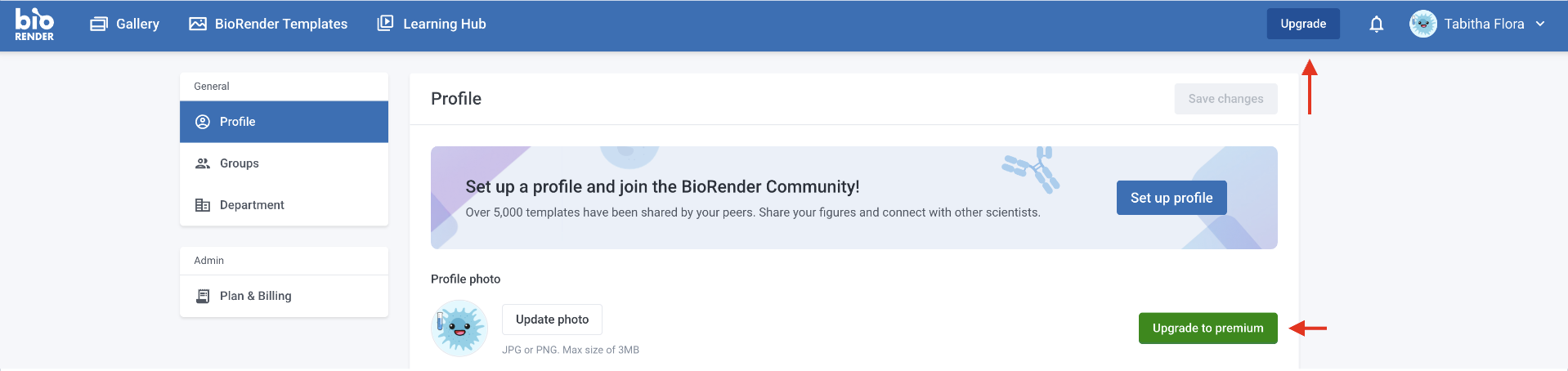Click the BioRender Templates picture icon
This screenshot has width=1568, height=371.
198,24
